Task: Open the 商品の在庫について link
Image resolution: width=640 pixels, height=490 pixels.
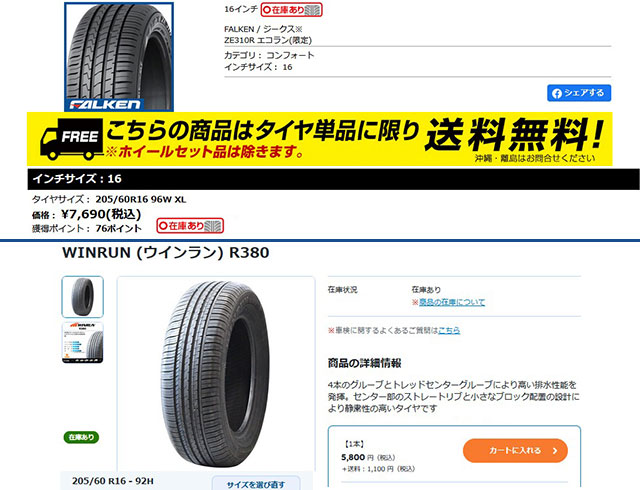Action: pyautogui.click(x=452, y=302)
